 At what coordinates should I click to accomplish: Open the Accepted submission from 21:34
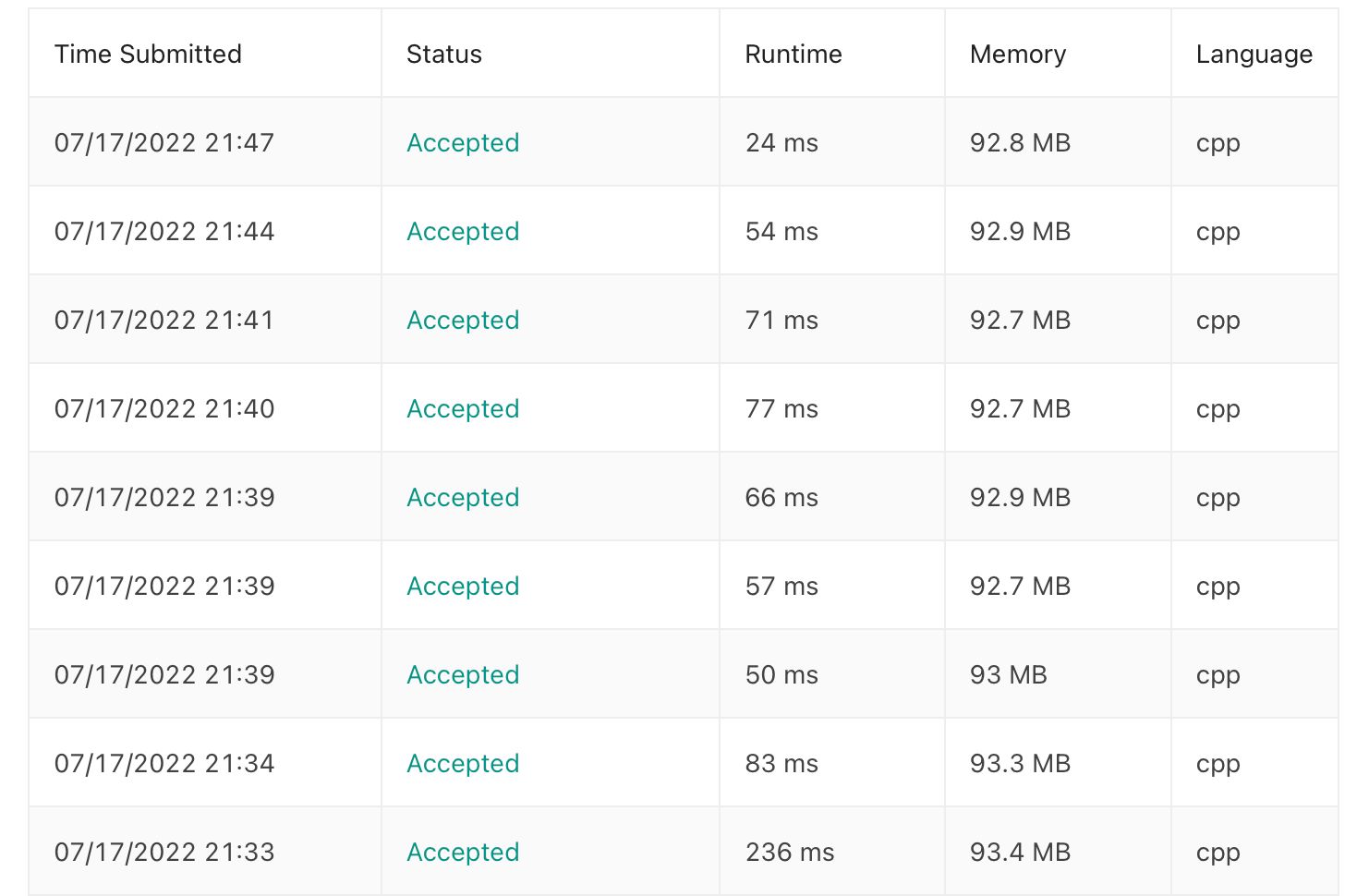click(462, 763)
